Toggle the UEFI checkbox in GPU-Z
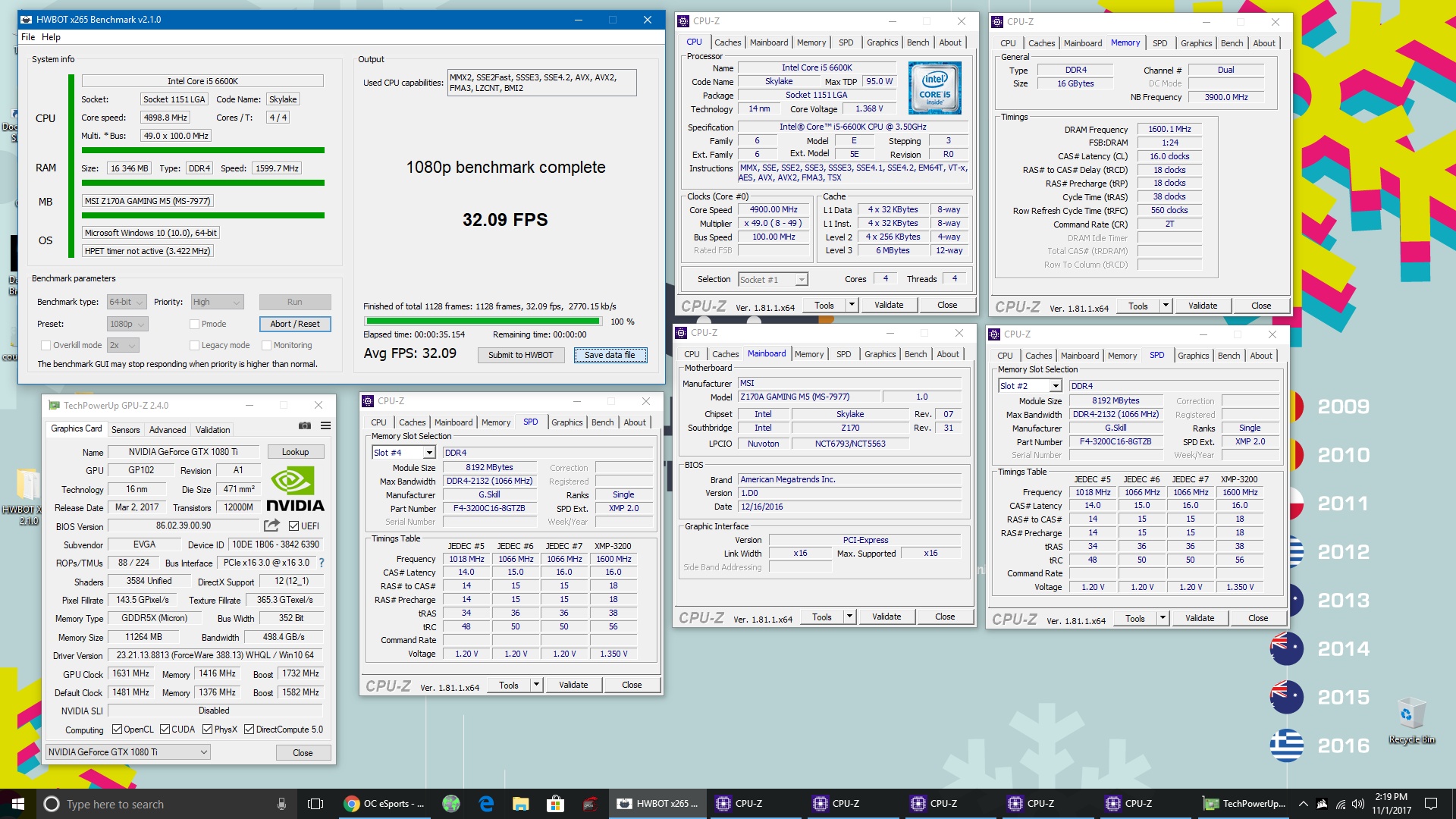This screenshot has width=1456, height=819. pyautogui.click(x=294, y=526)
